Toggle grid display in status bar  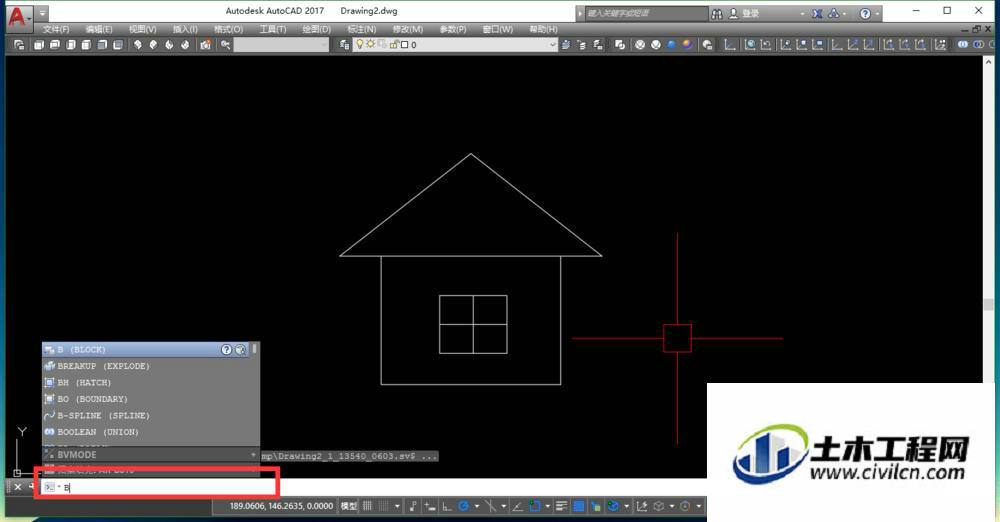click(367, 506)
